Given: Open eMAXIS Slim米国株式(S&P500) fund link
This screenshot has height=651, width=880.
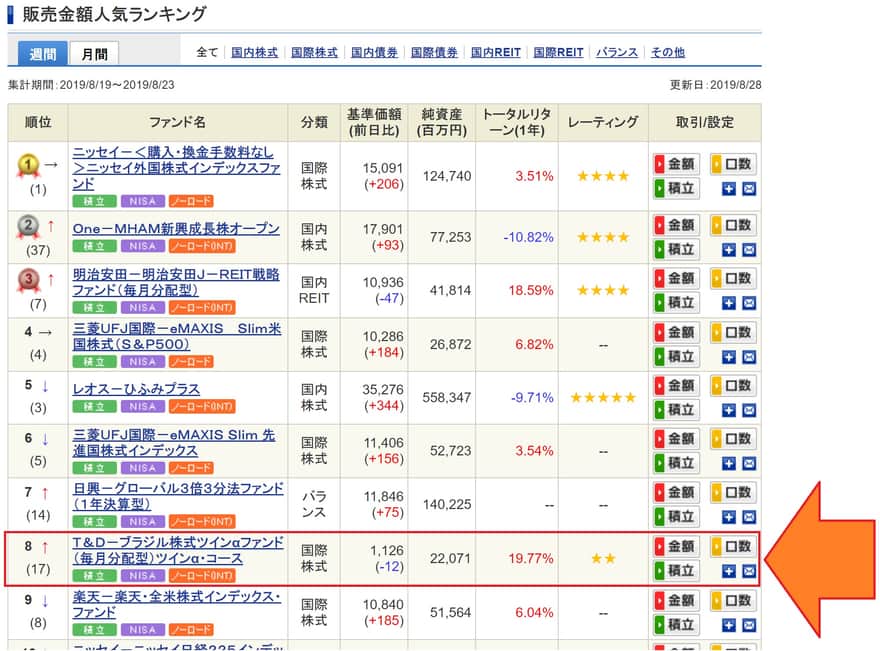Looking at the screenshot, I should [x=177, y=336].
